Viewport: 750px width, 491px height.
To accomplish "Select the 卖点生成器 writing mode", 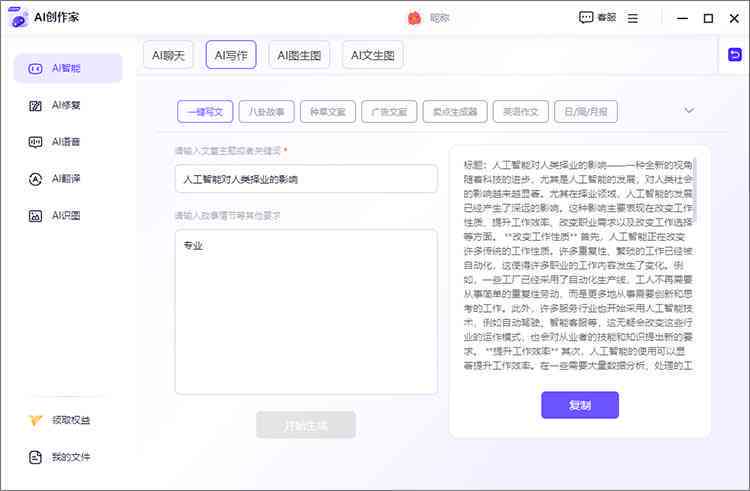I will tap(455, 112).
